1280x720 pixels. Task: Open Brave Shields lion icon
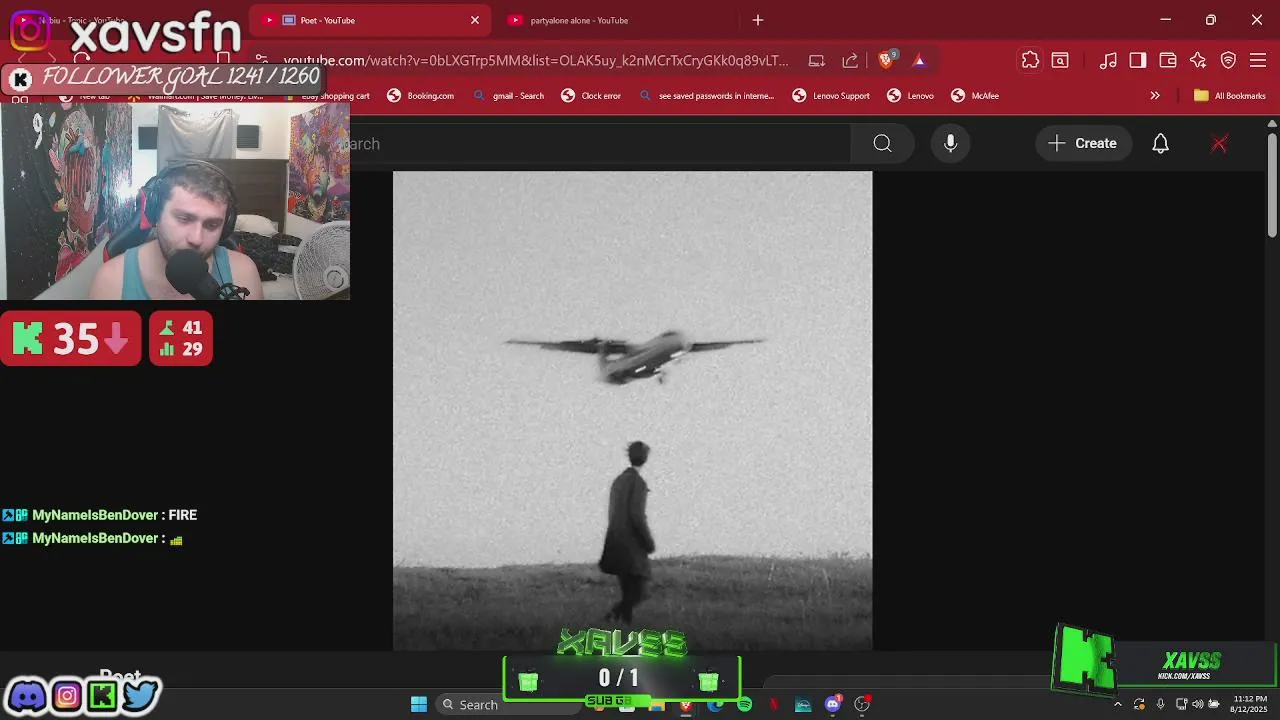(x=886, y=60)
